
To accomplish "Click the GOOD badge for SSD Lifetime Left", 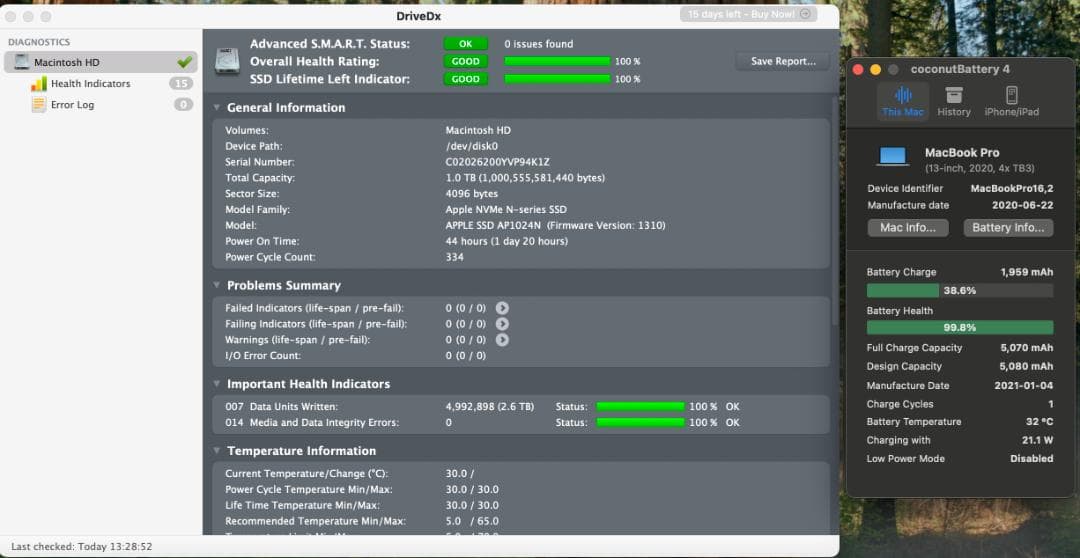I will pyautogui.click(x=466, y=79).
